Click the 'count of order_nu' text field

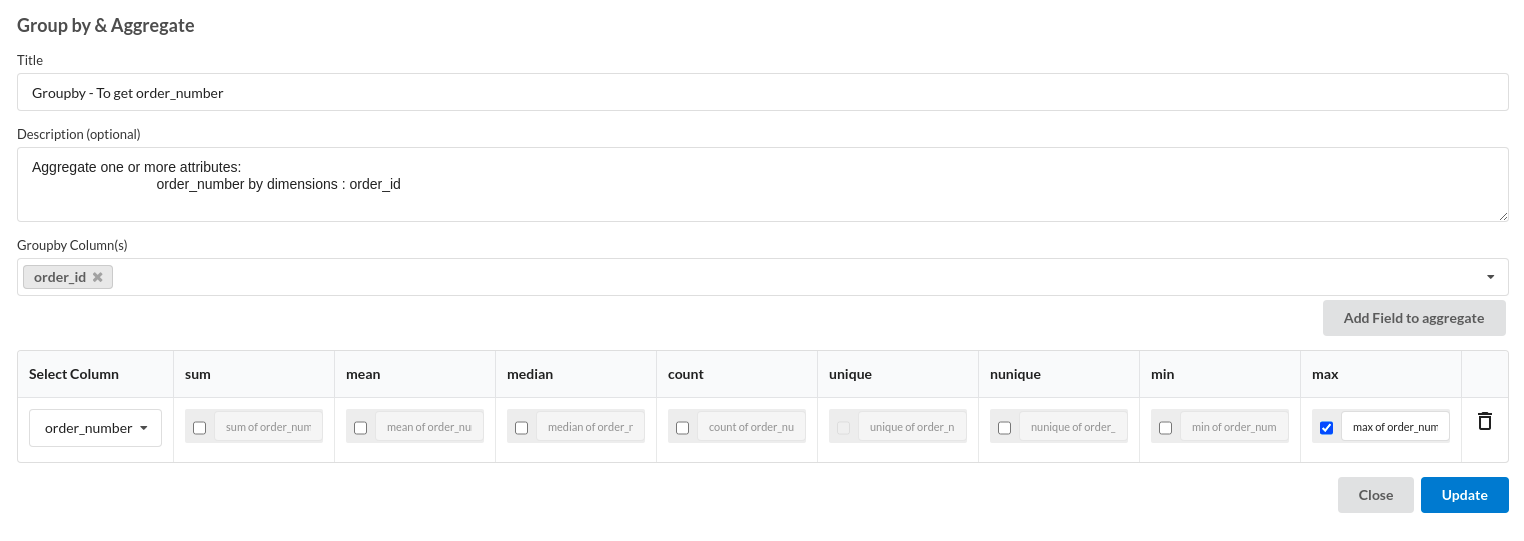coord(751,427)
